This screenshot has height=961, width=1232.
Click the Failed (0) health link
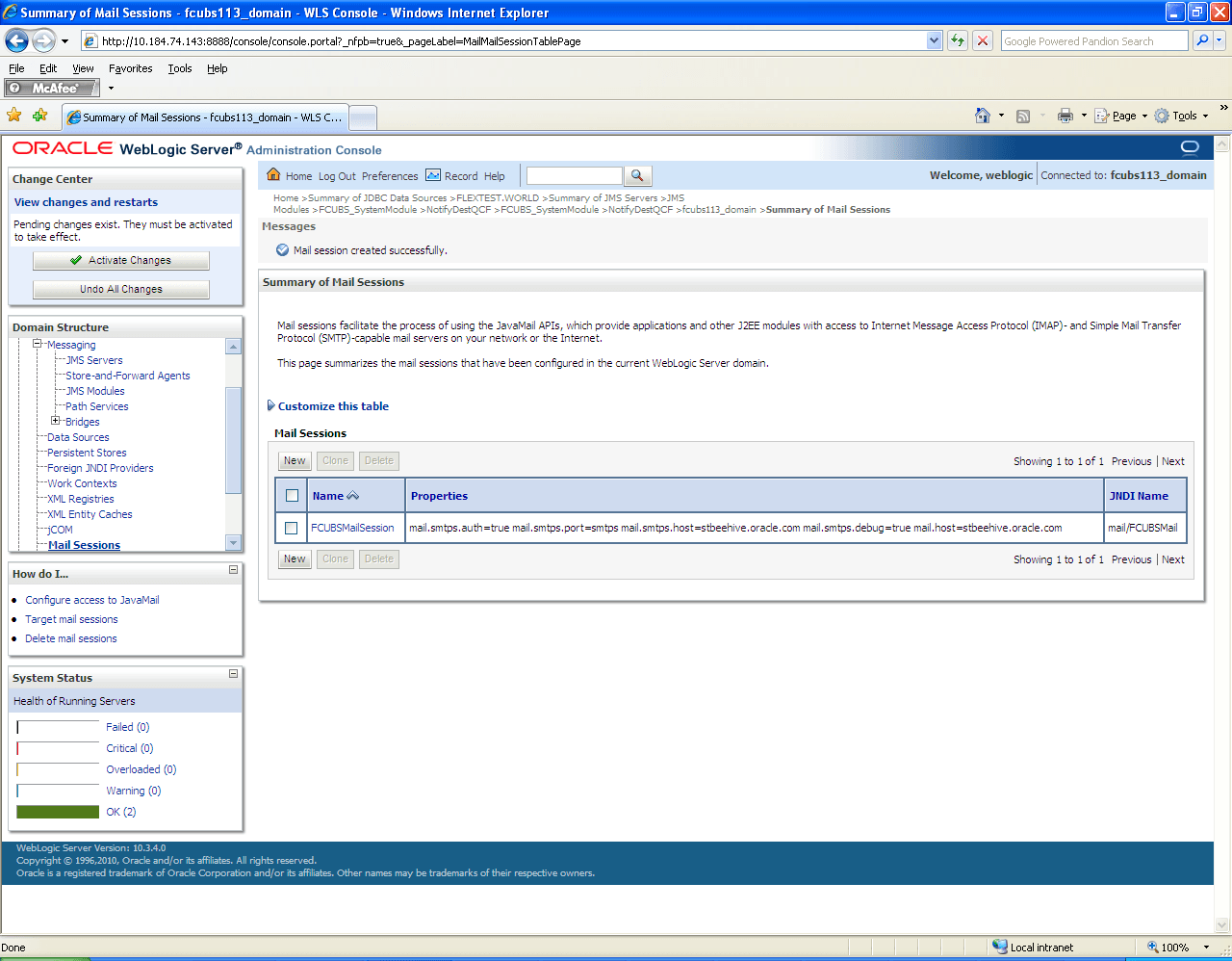[x=128, y=727]
